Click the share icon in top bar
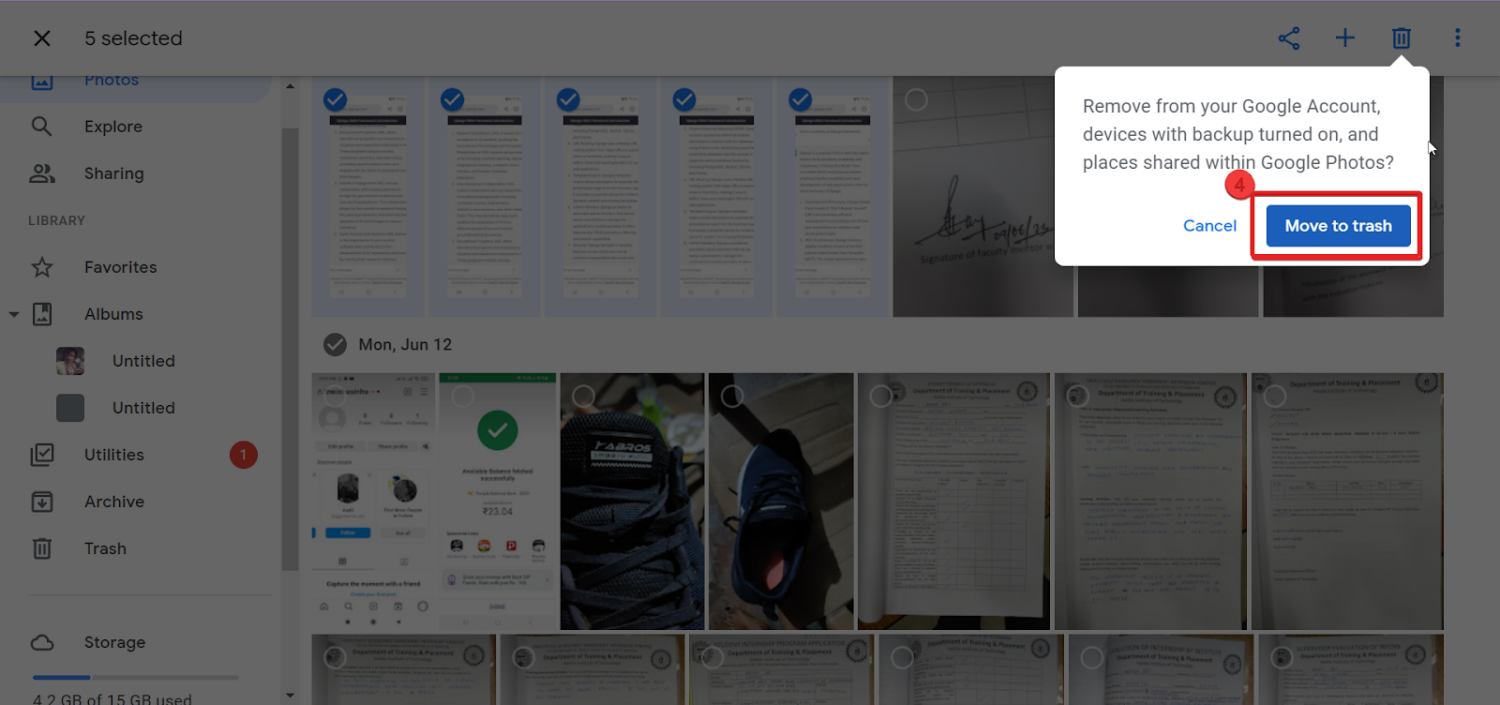This screenshot has width=1500, height=705. click(1289, 38)
